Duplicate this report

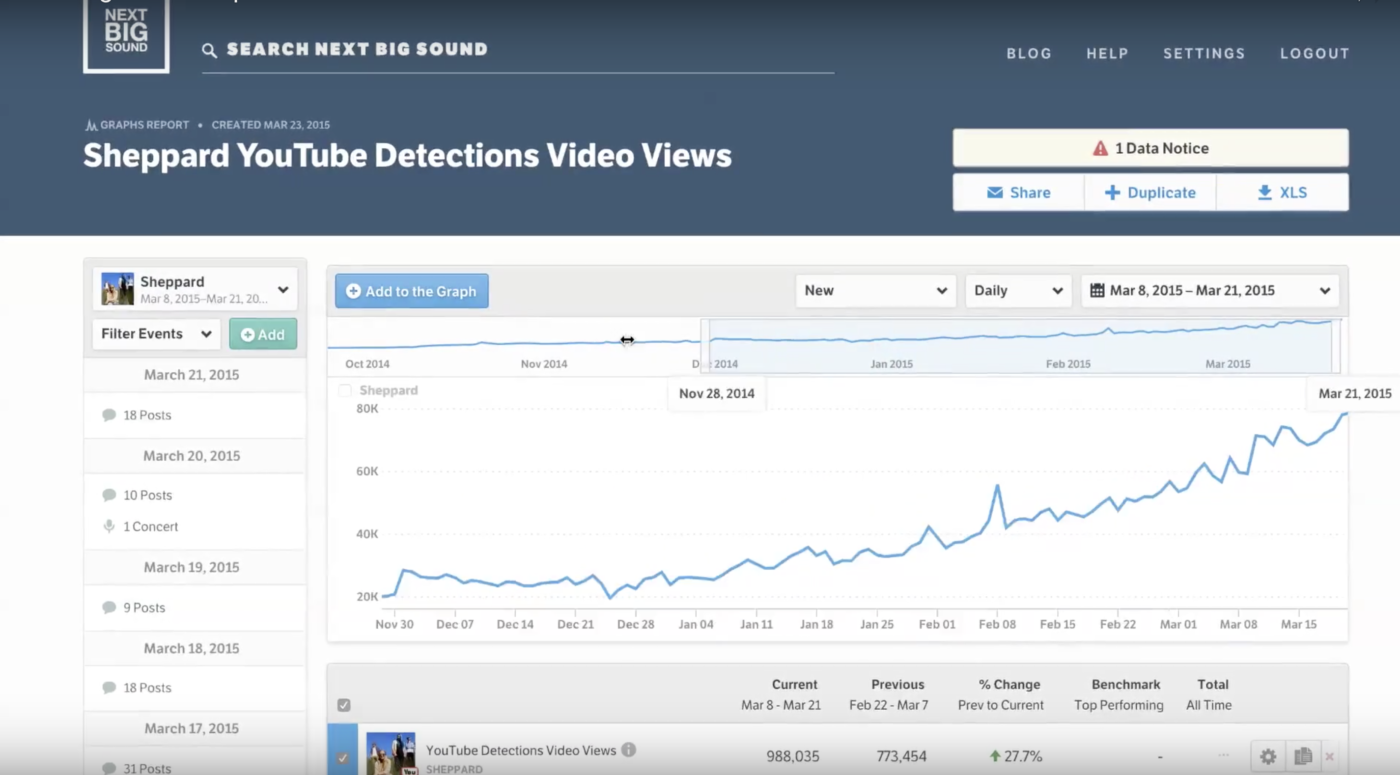[1150, 192]
